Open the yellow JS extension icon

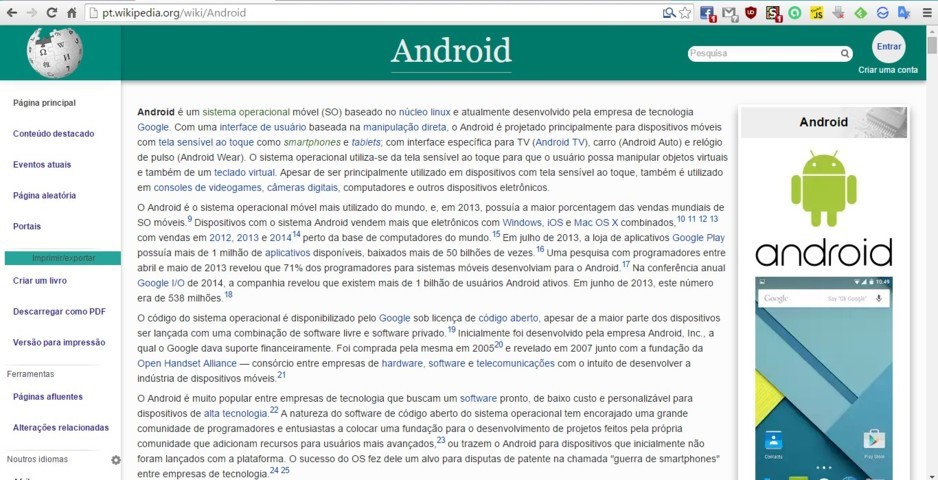[x=817, y=13]
